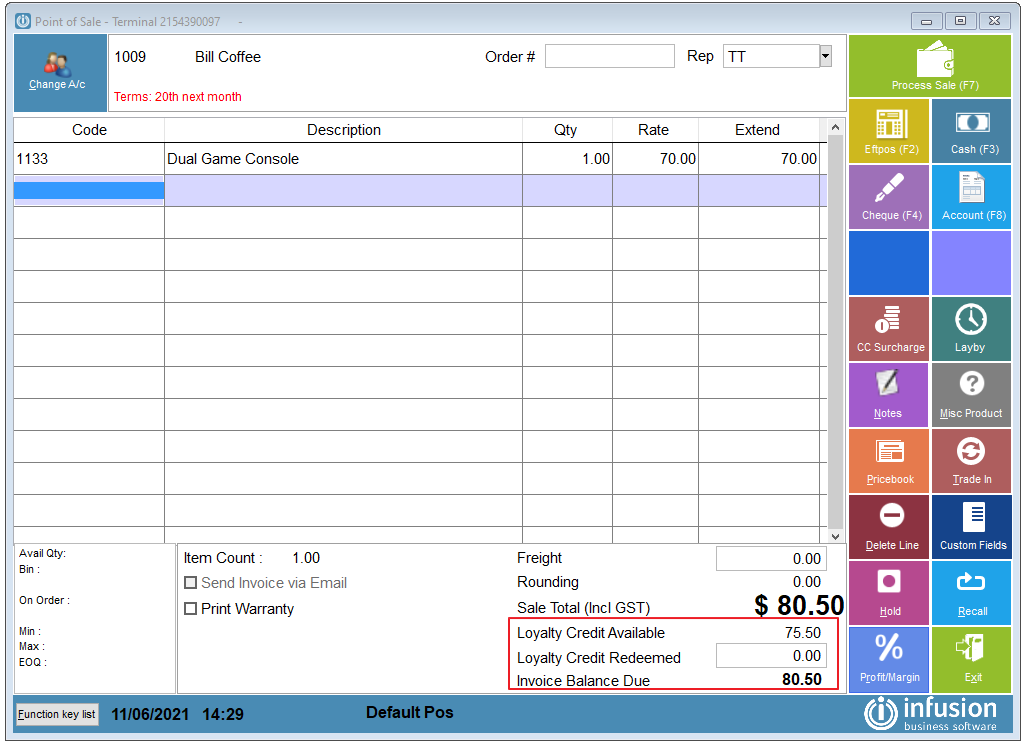The image size is (1023, 747).
Task: Click Loyalty Credit Available value 75.50
Action: pos(802,633)
